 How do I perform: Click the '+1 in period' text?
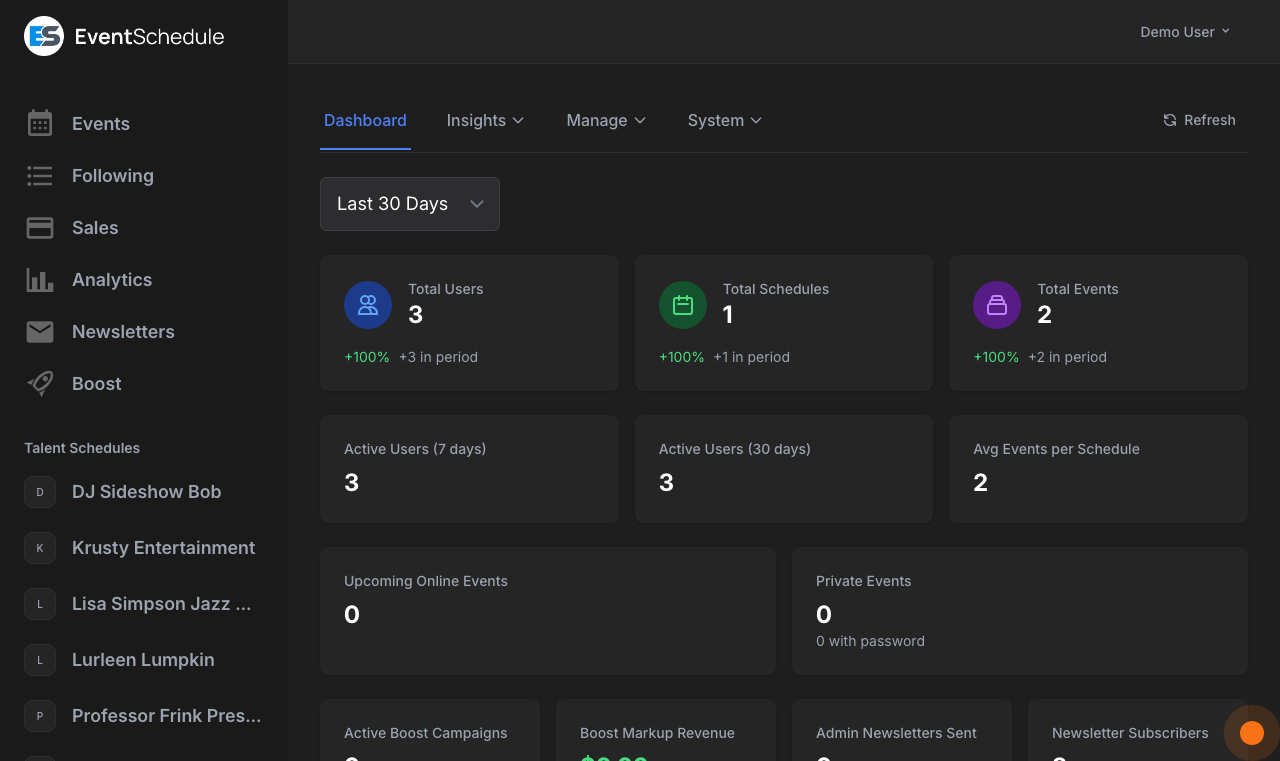751,357
